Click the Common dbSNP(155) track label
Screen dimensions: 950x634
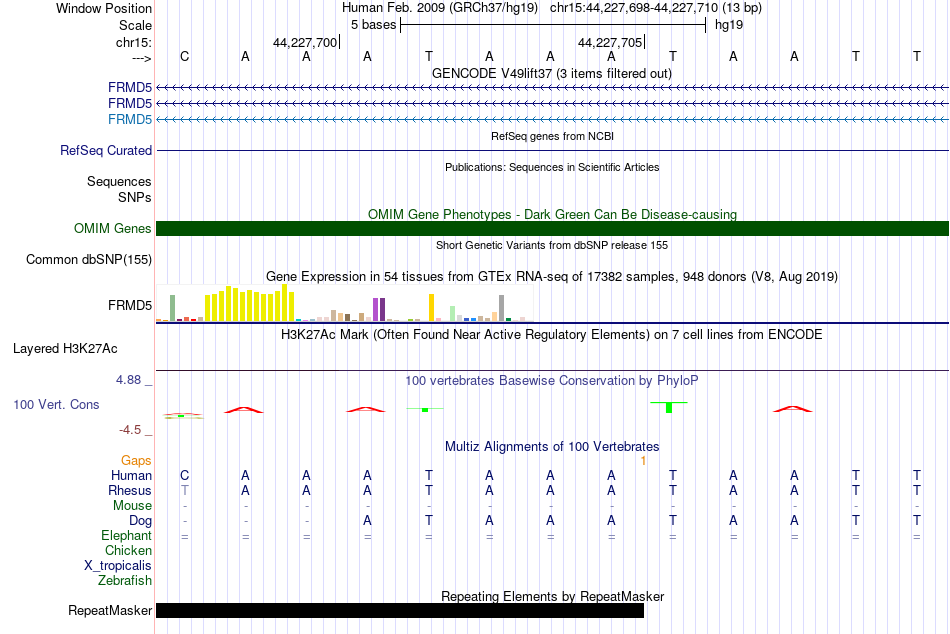click(89, 259)
